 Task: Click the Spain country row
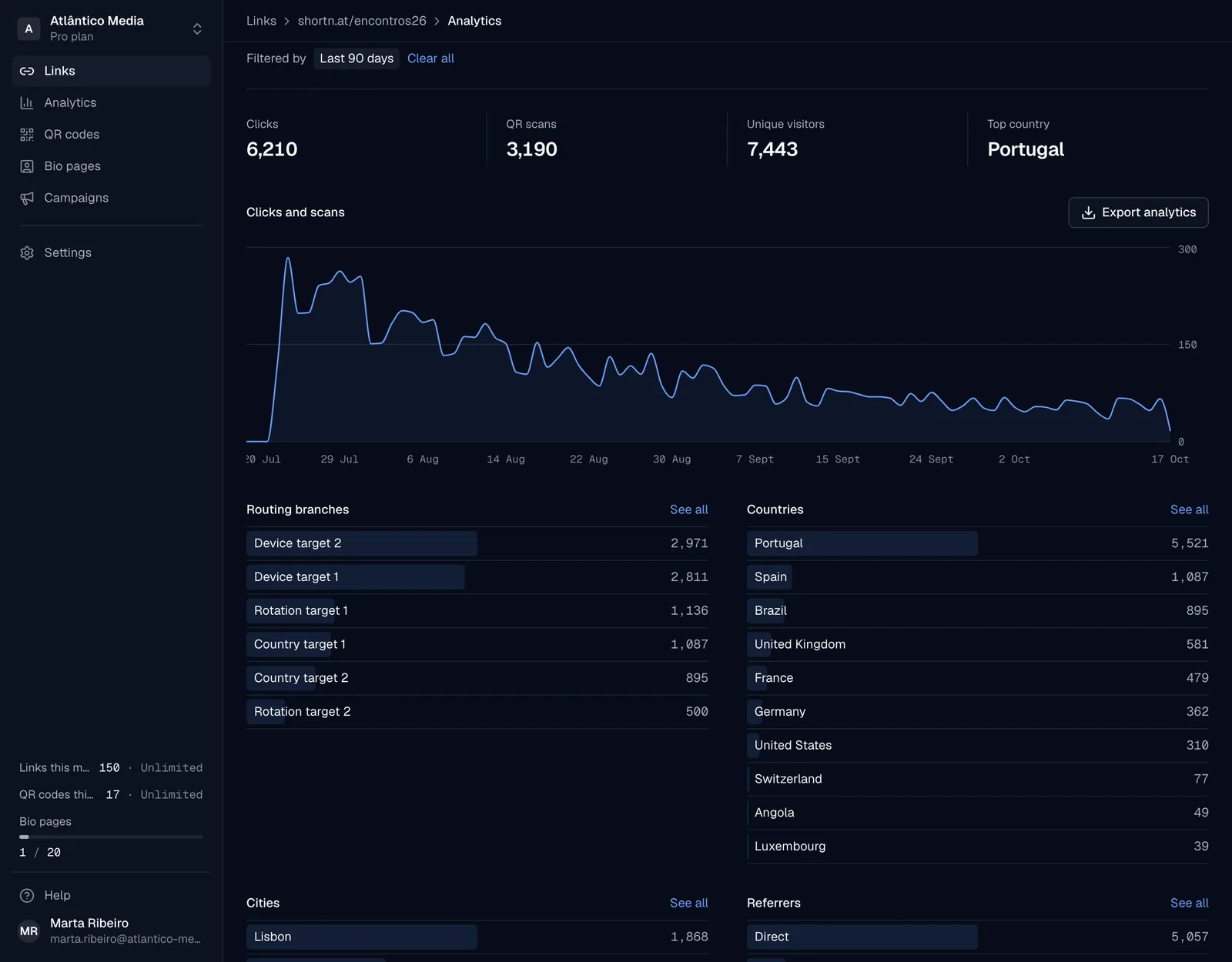tap(978, 577)
